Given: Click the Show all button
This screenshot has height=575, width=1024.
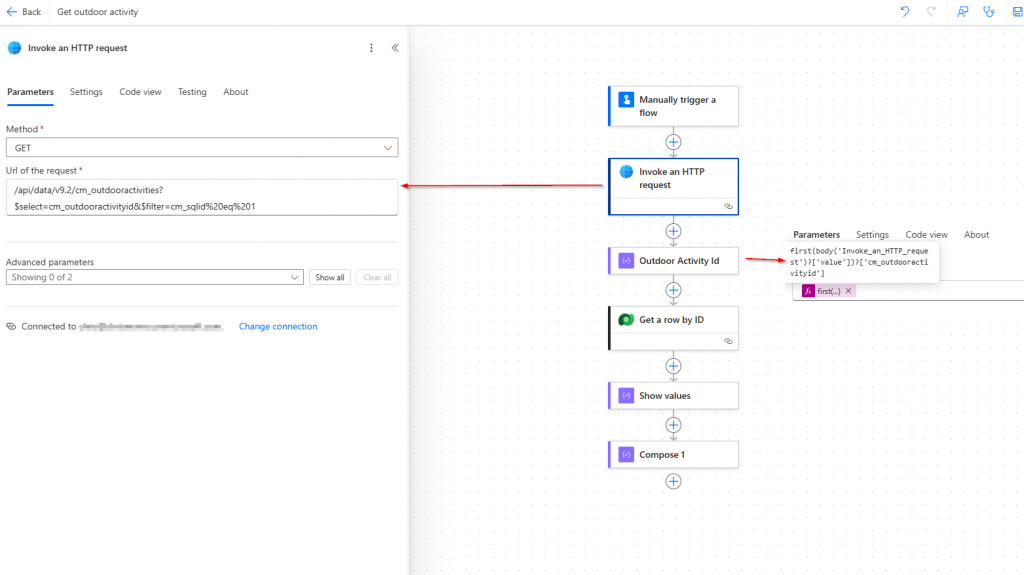Looking at the screenshot, I should pos(330,277).
